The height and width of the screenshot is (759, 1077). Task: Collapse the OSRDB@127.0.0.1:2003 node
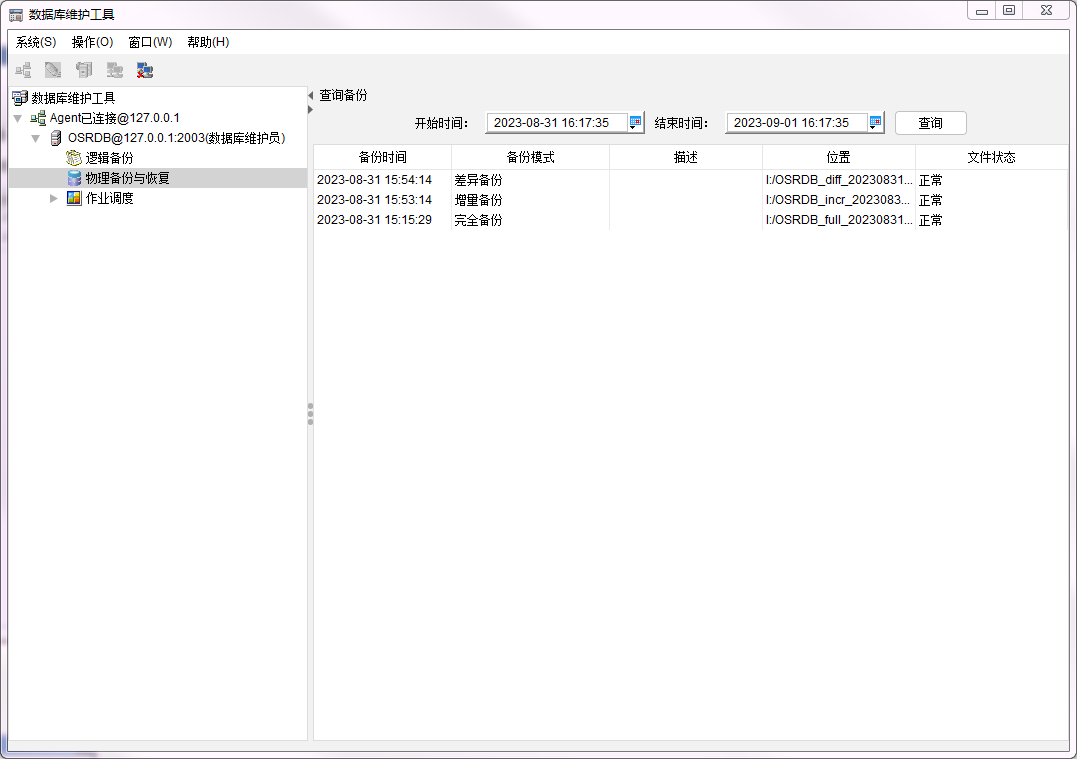(35, 138)
